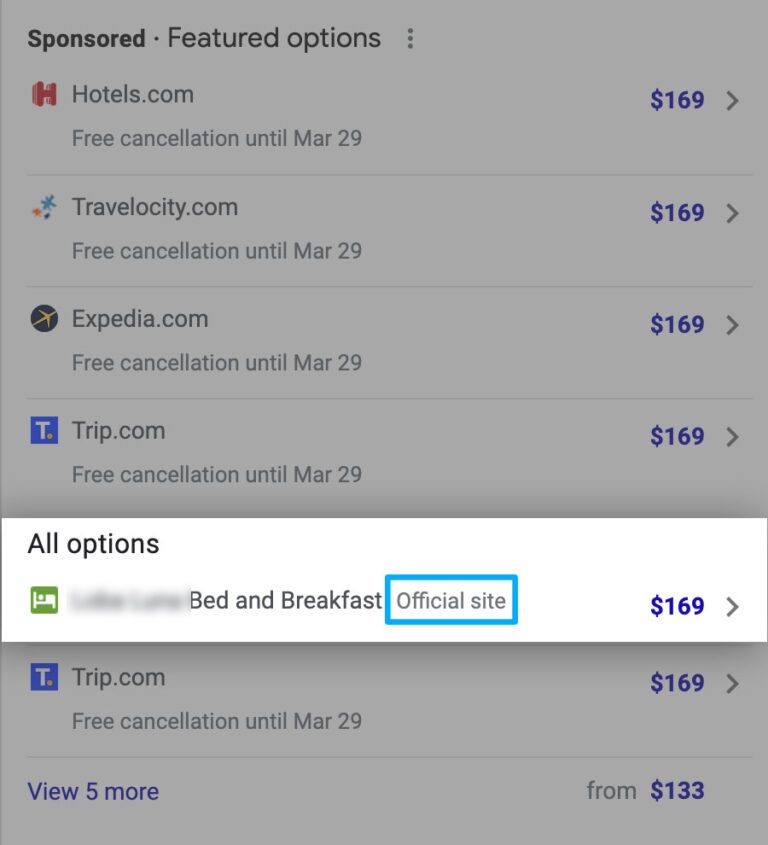Open the Hotels.com booking link
The height and width of the screenshot is (845, 768).
click(x=133, y=95)
